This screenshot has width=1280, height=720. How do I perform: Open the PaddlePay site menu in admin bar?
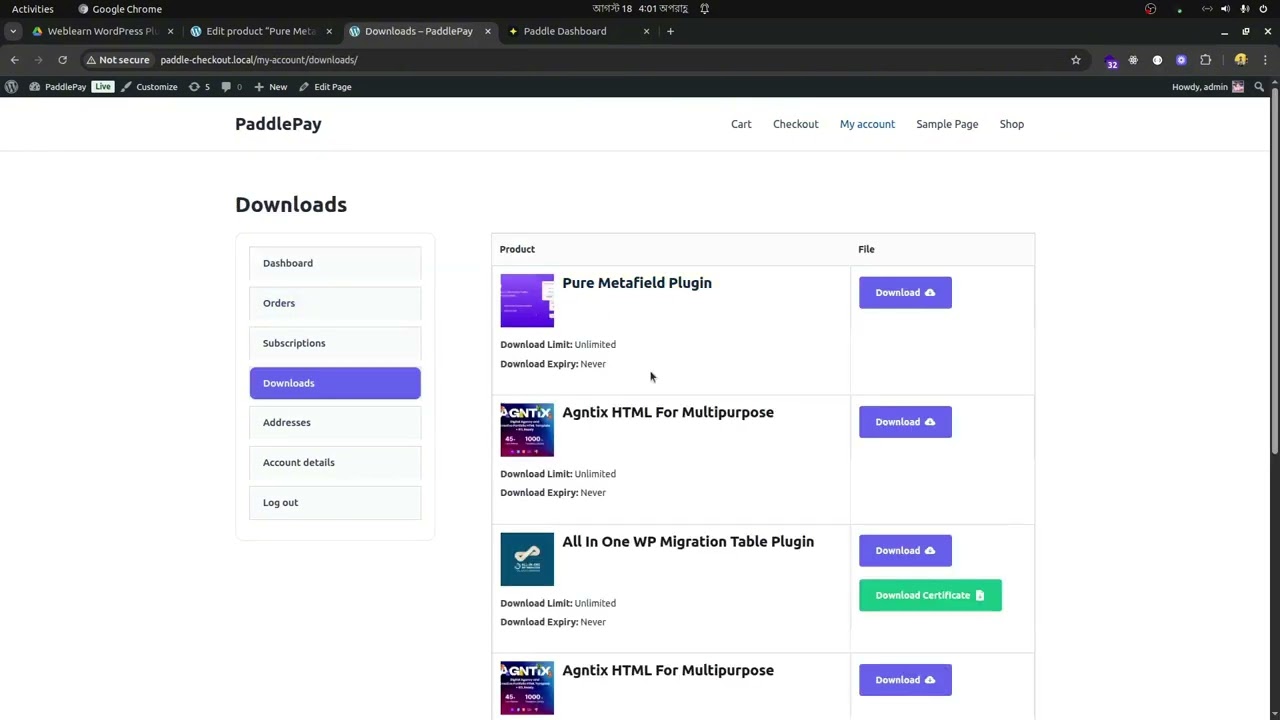57,87
